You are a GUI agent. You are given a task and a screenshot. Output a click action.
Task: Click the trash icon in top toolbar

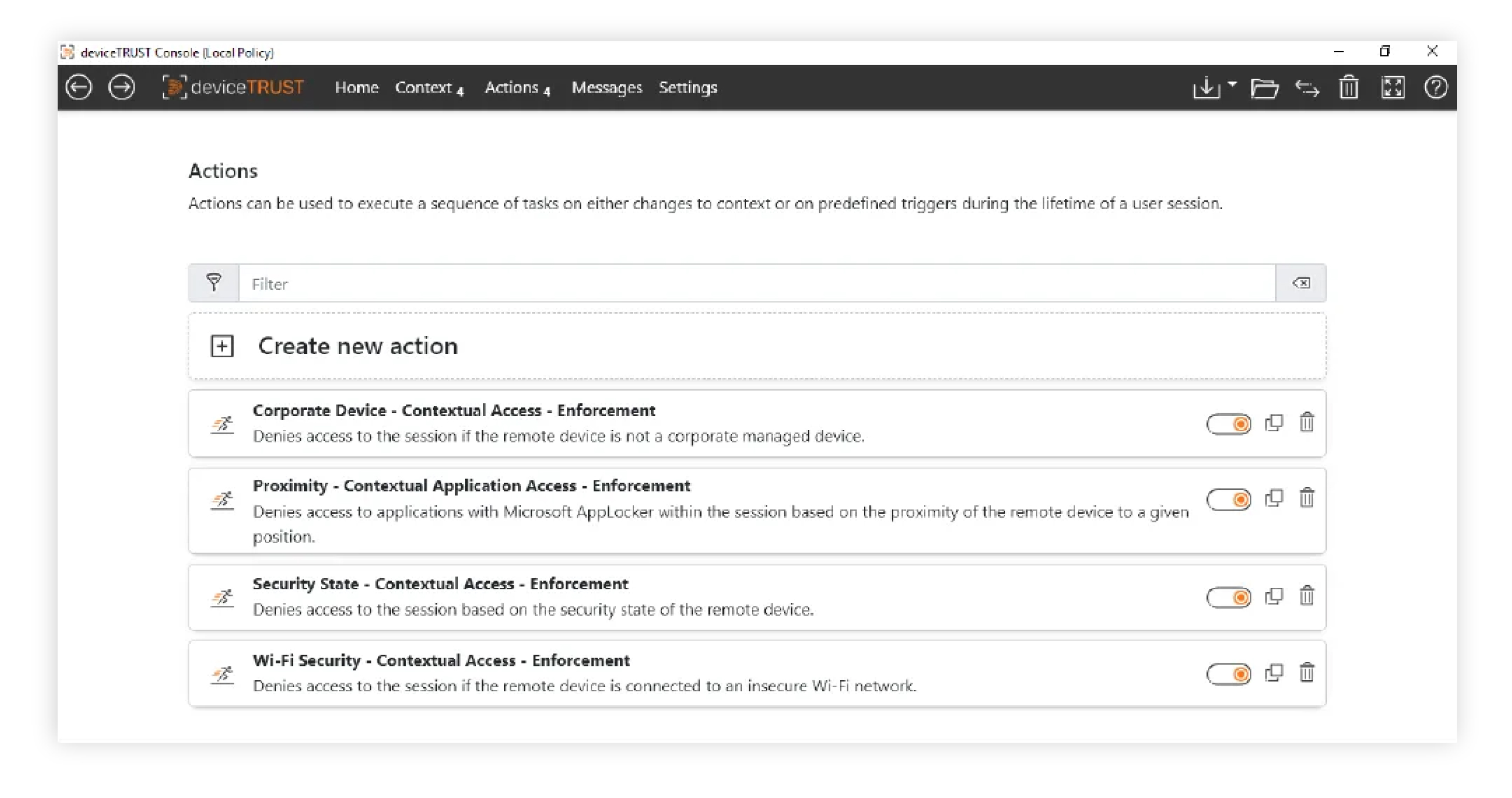pos(1348,88)
